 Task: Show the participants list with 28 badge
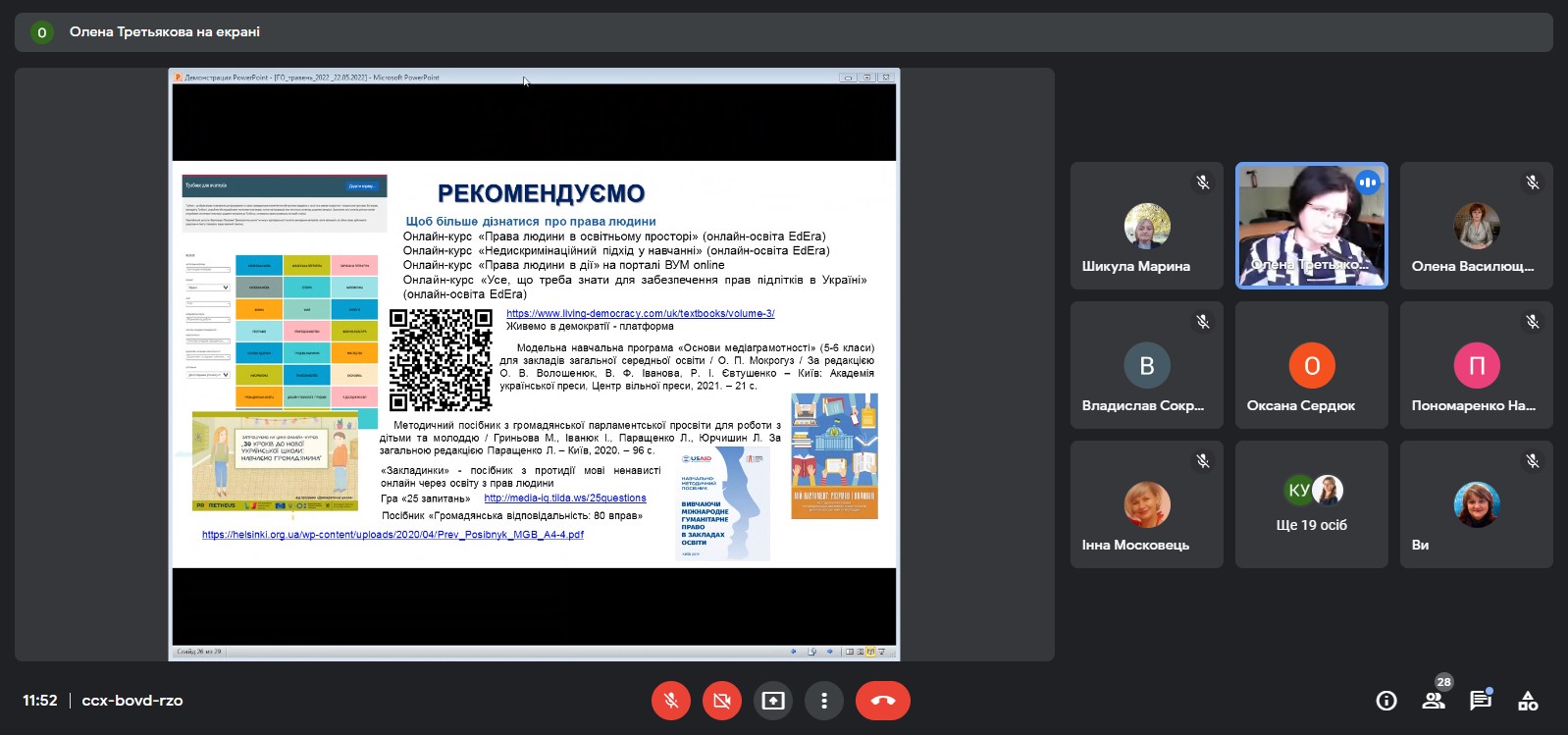[1434, 700]
